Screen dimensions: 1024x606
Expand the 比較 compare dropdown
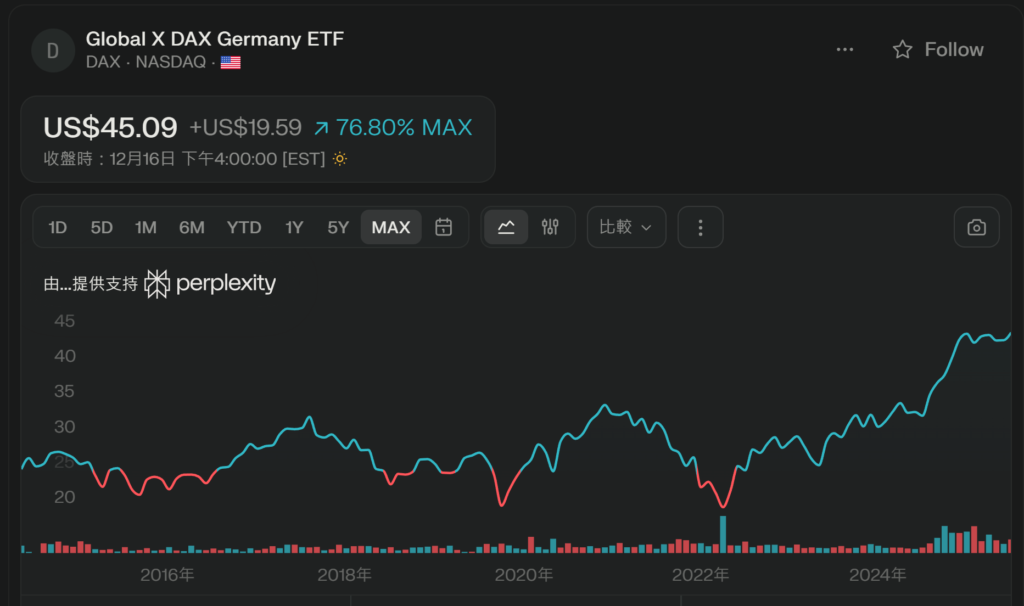(626, 228)
